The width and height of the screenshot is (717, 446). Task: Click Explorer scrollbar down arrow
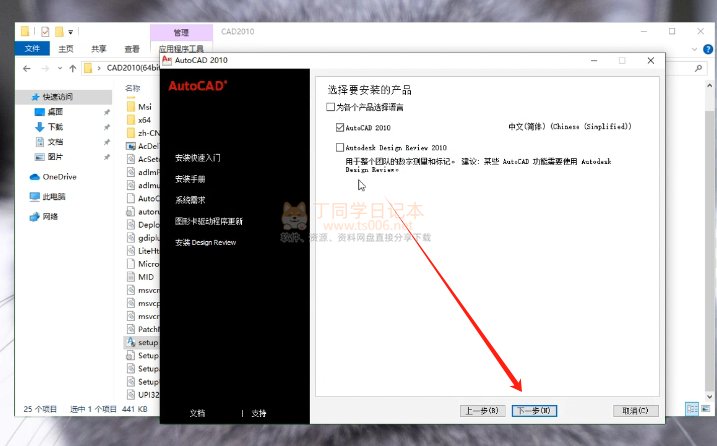709,397
